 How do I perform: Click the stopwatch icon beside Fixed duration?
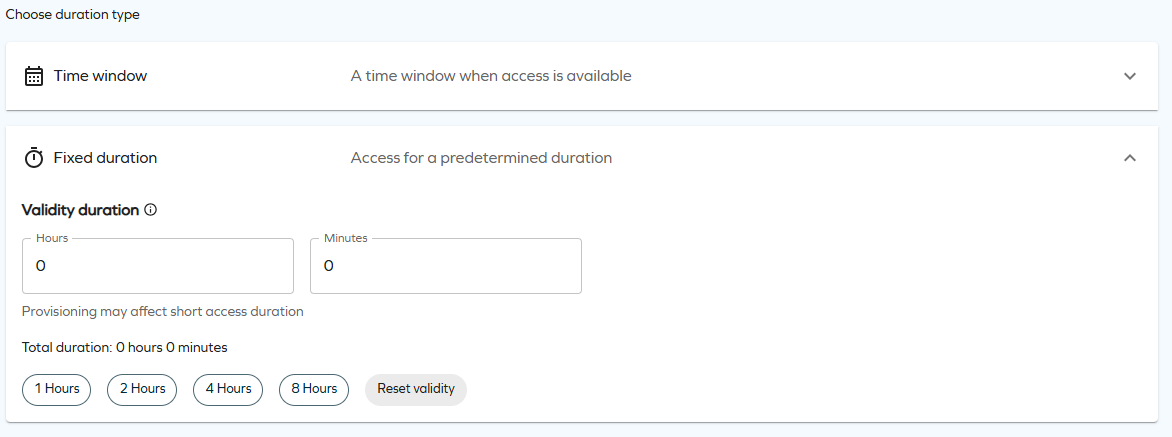click(34, 158)
